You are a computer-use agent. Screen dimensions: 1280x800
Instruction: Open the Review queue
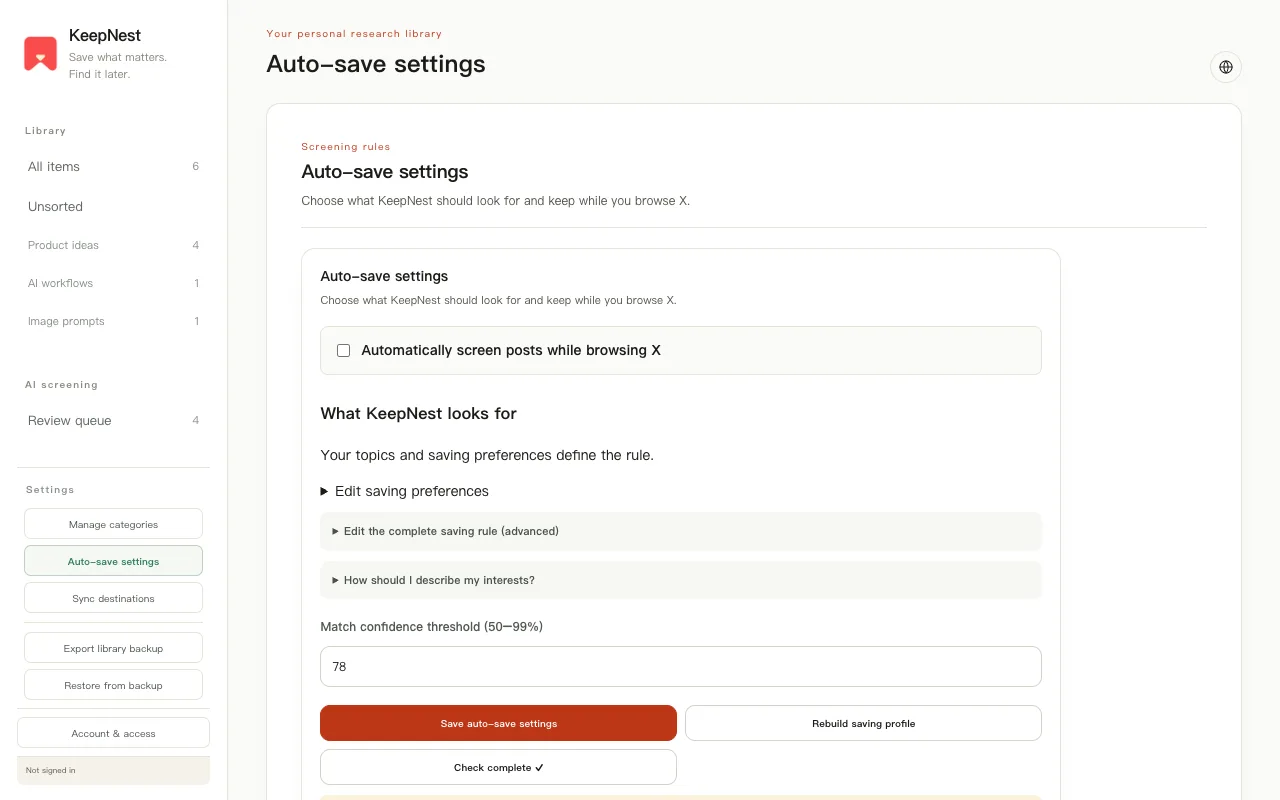(113, 421)
